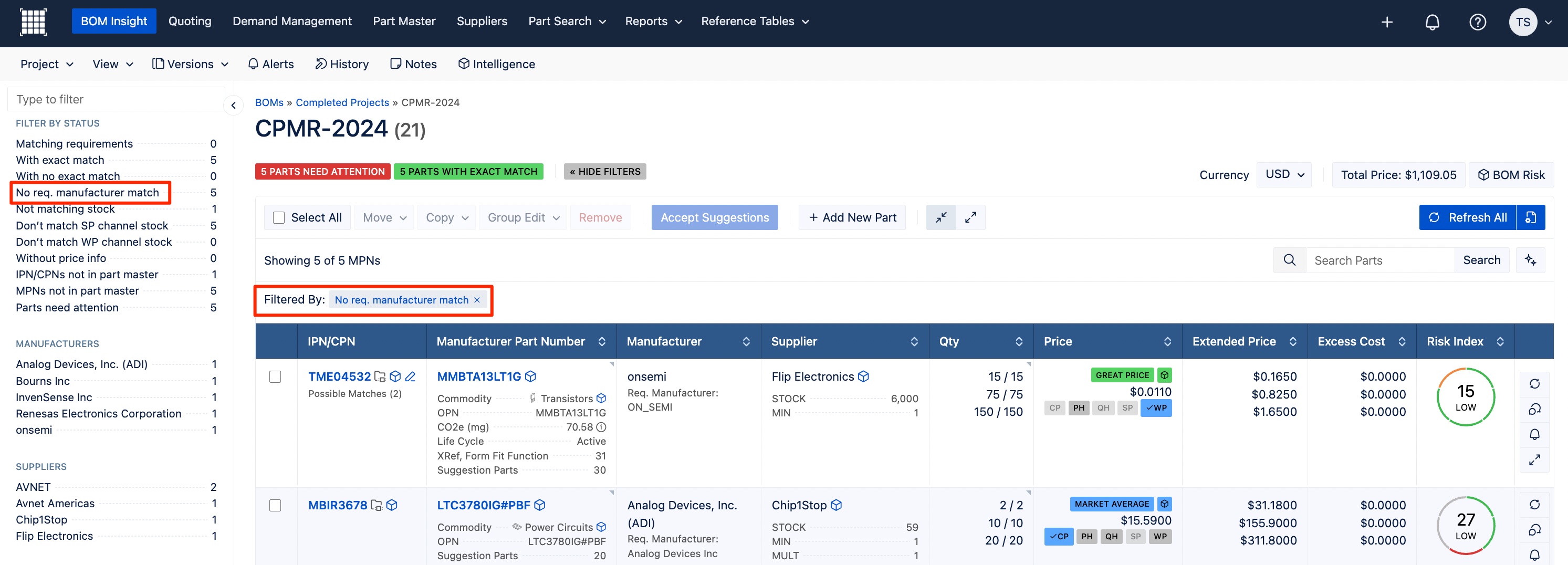The width and height of the screenshot is (1568, 565).
Task: Open the BOM Insight tab
Action: coord(114,22)
